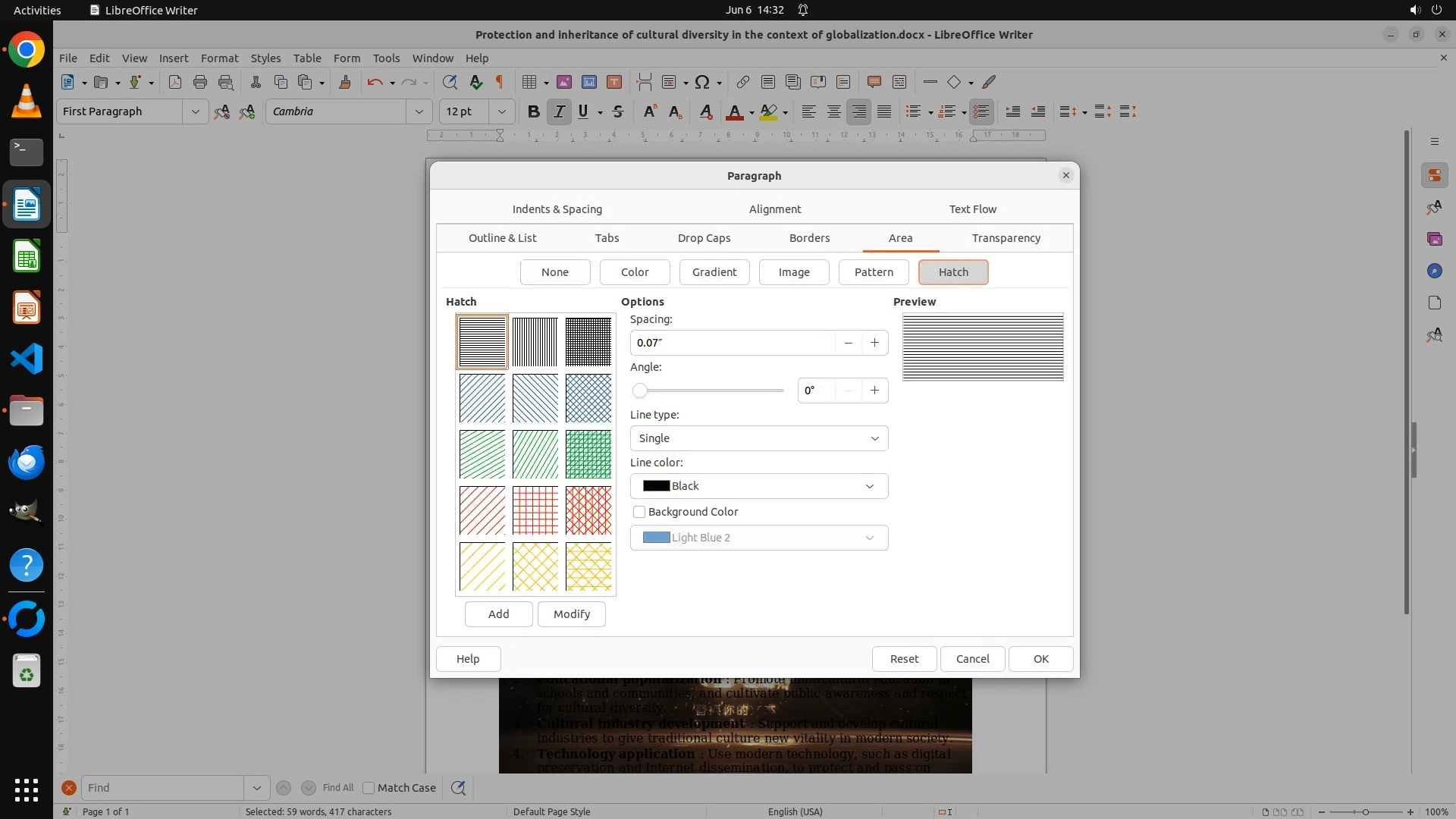Click Export as PDF icon
The height and width of the screenshot is (819, 1456).
[x=175, y=82]
